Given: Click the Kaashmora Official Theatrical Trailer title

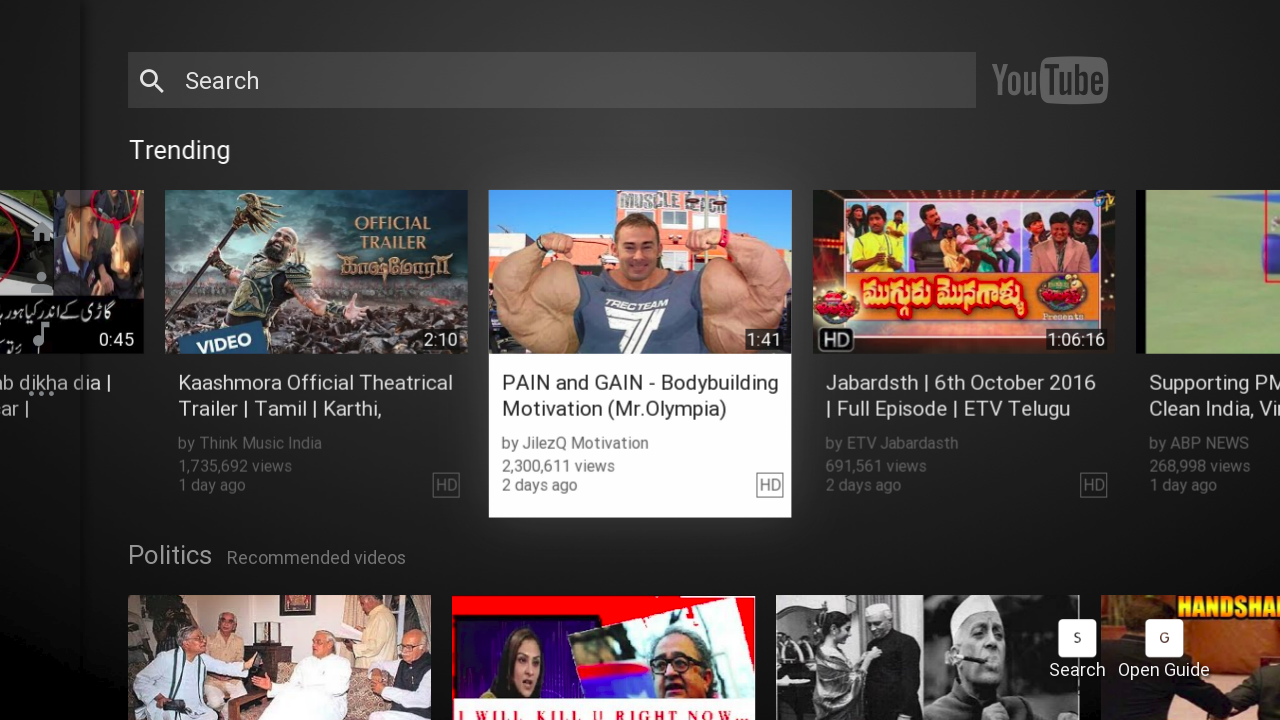Looking at the screenshot, I should coord(316,396).
